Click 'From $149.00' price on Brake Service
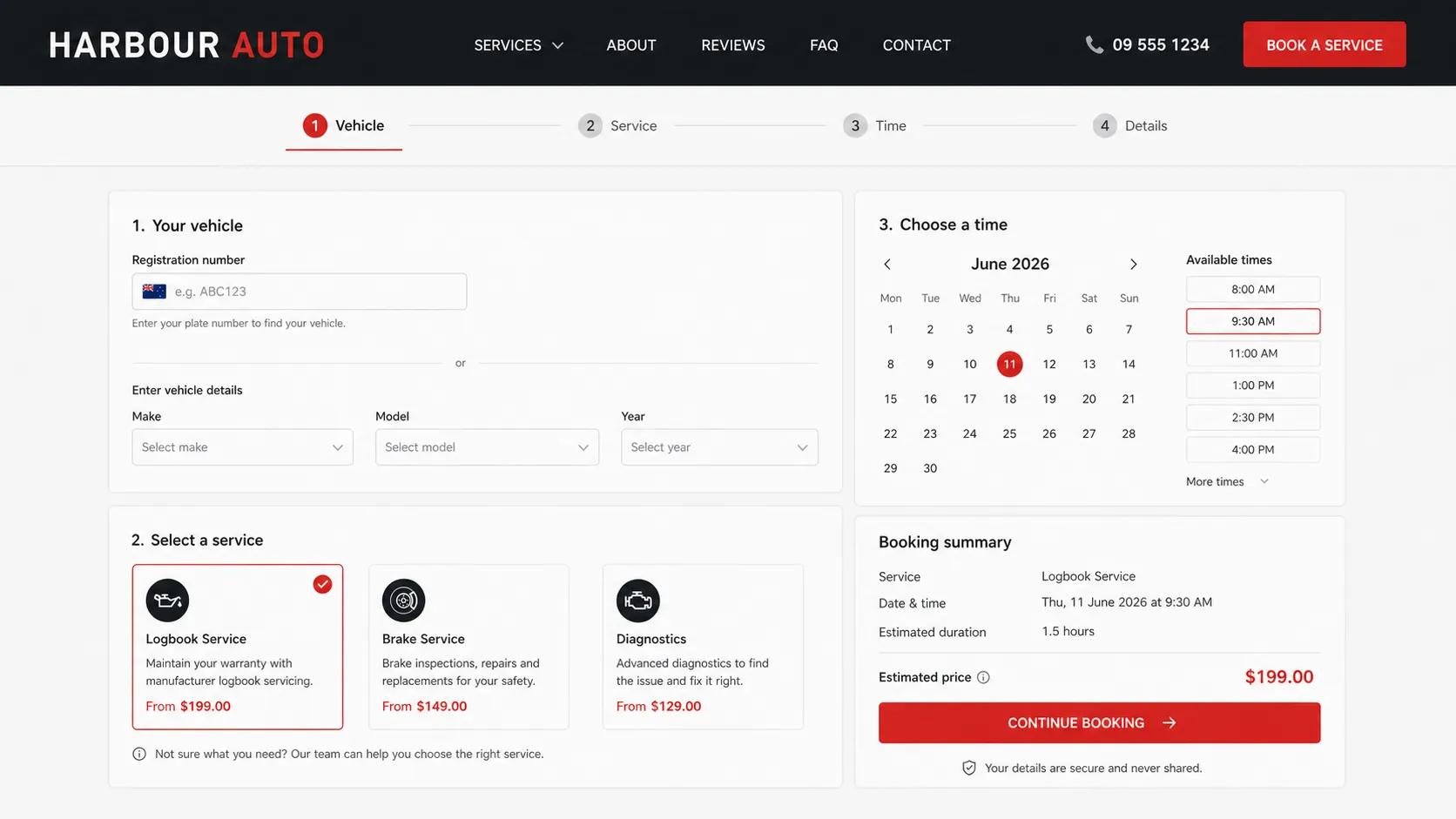The height and width of the screenshot is (819, 1456). (424, 706)
